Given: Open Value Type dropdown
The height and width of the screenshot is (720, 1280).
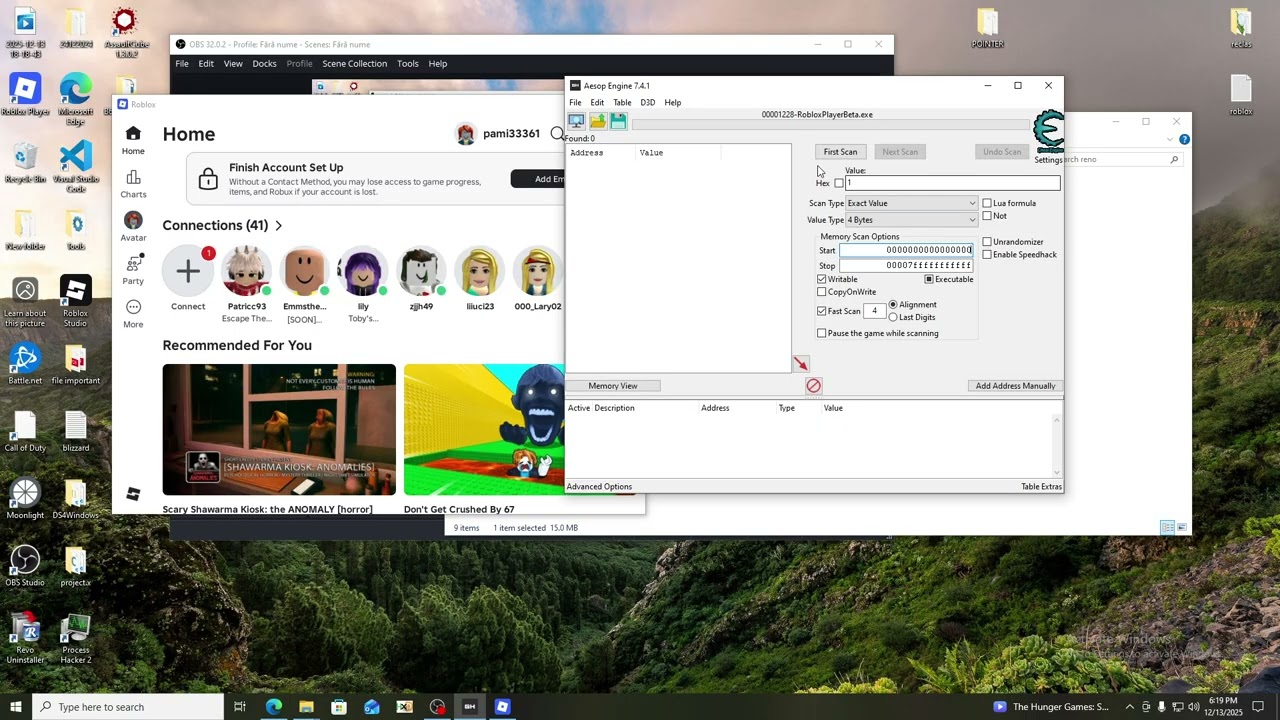Looking at the screenshot, I should (x=911, y=220).
